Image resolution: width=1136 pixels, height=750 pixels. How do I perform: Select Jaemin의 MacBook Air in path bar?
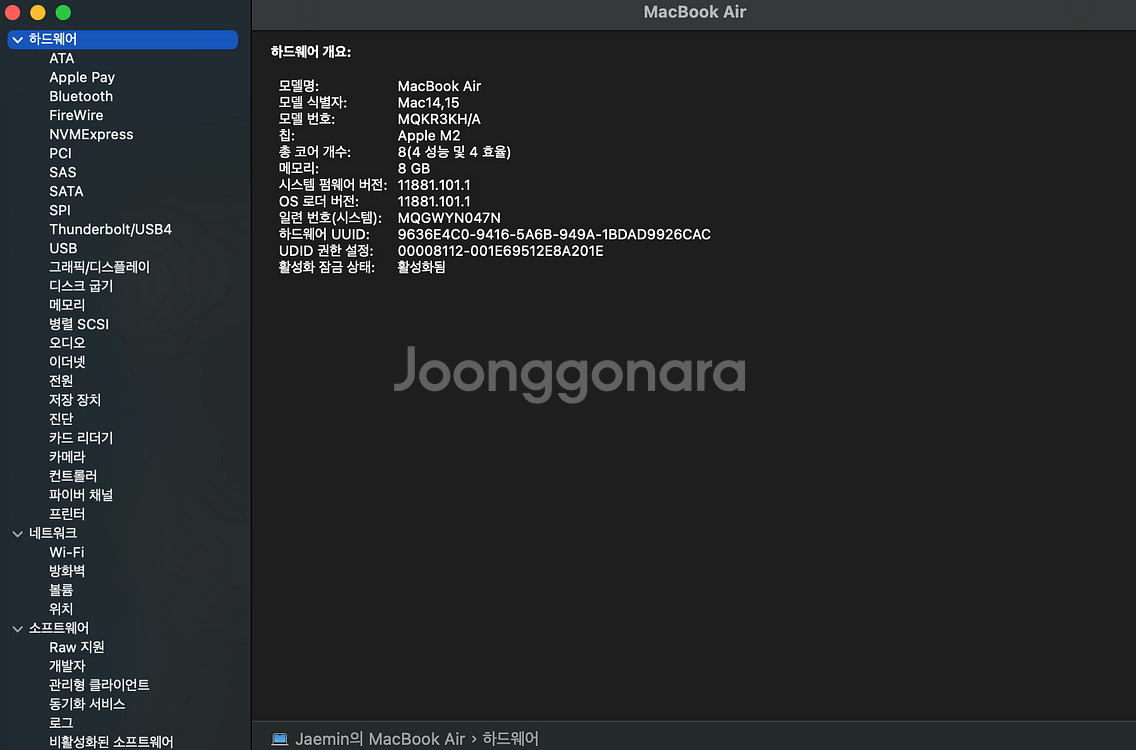380,739
